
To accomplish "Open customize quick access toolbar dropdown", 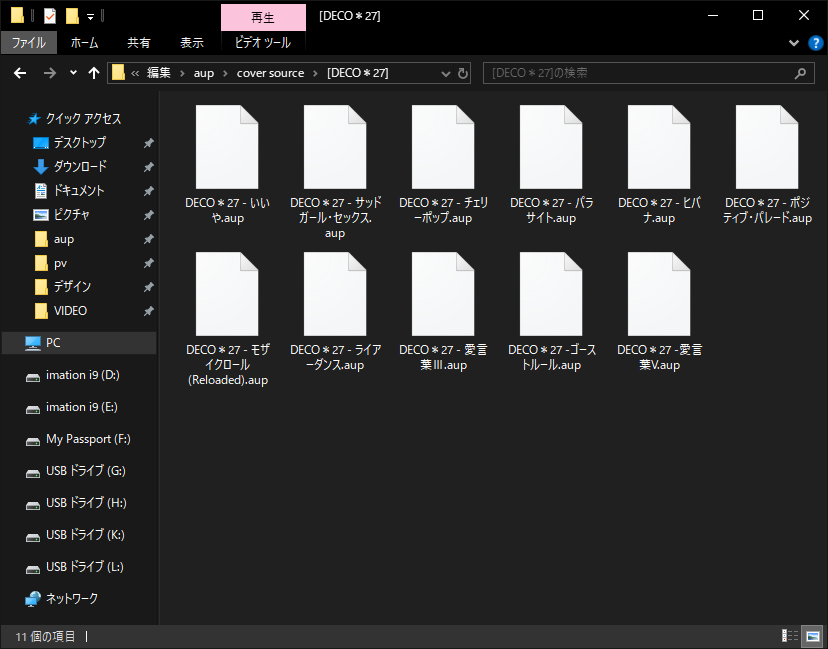I will pyautogui.click(x=90, y=17).
